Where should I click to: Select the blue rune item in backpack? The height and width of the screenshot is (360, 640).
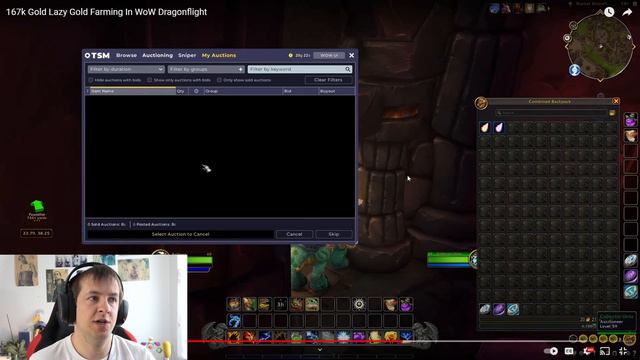point(513,309)
